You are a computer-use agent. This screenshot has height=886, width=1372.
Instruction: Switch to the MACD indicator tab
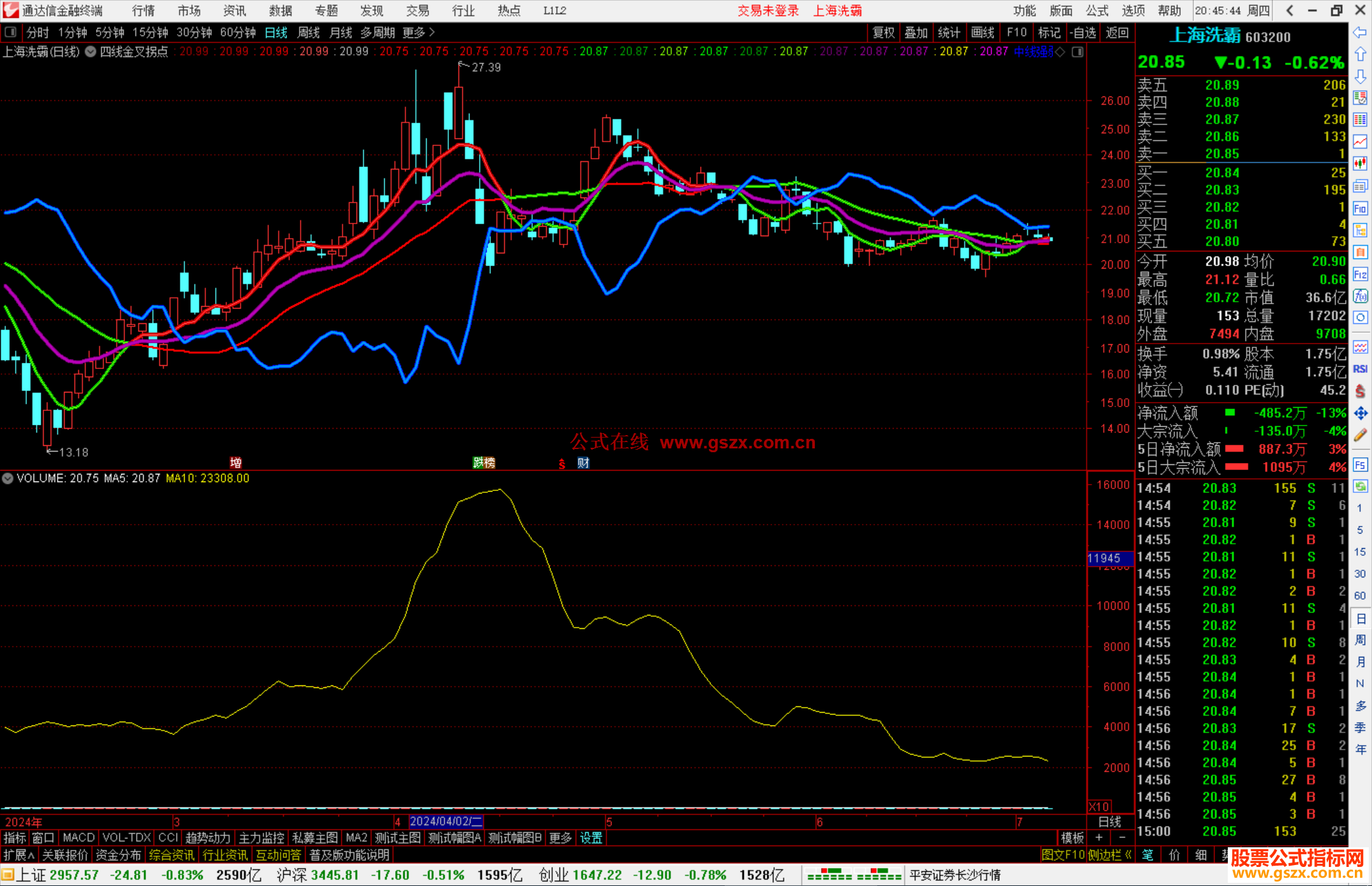(79, 838)
